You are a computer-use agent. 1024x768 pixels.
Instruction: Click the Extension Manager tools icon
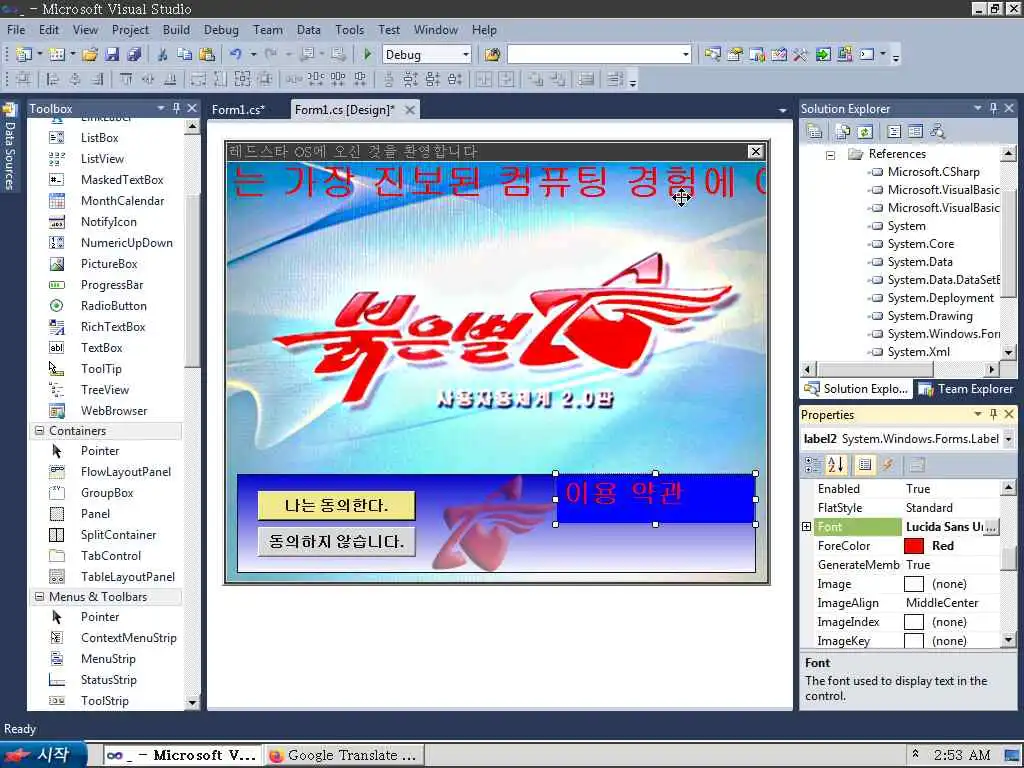[x=844, y=55]
